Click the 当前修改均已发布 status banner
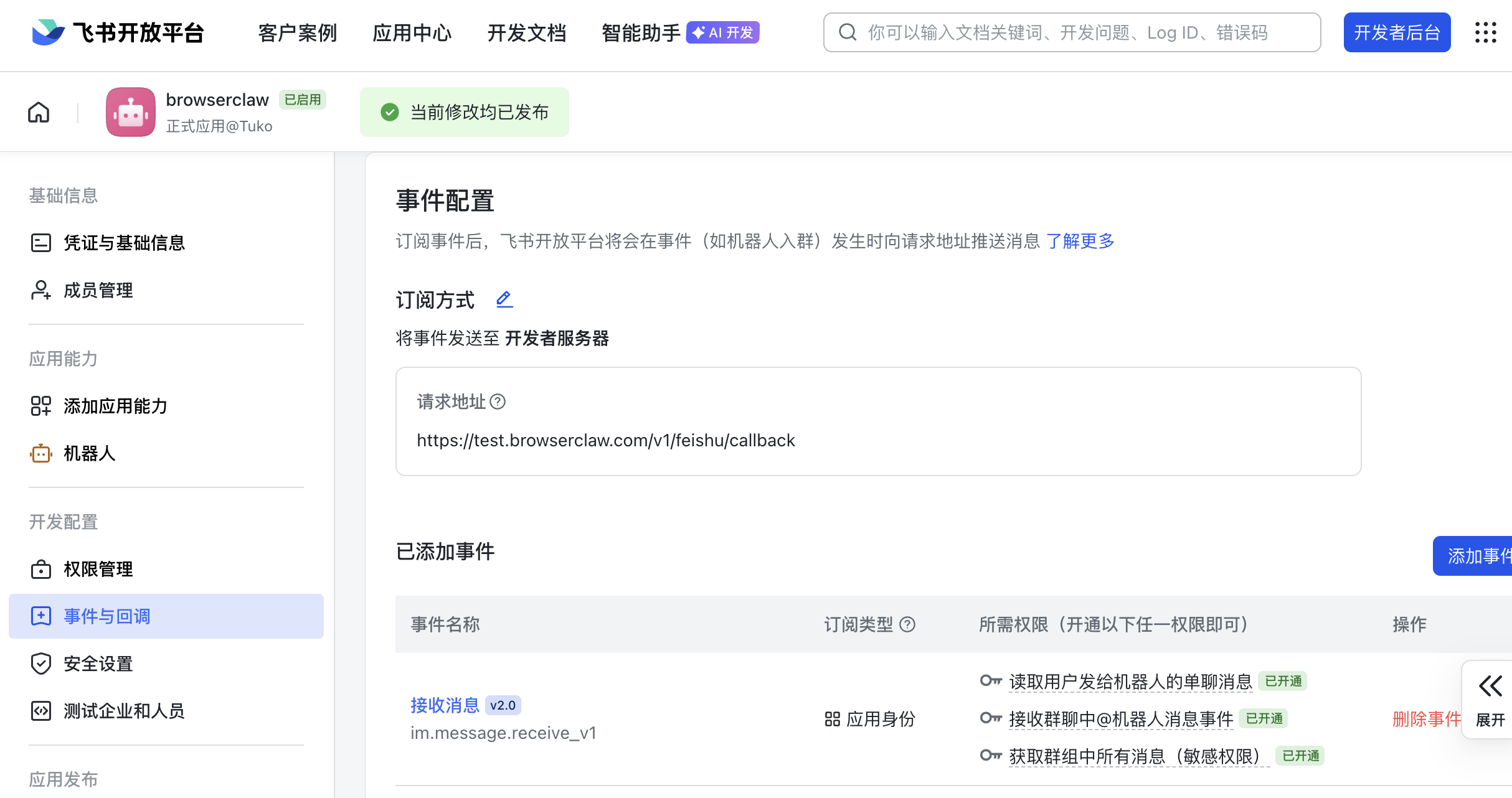The height and width of the screenshot is (798, 1512). coord(465,112)
